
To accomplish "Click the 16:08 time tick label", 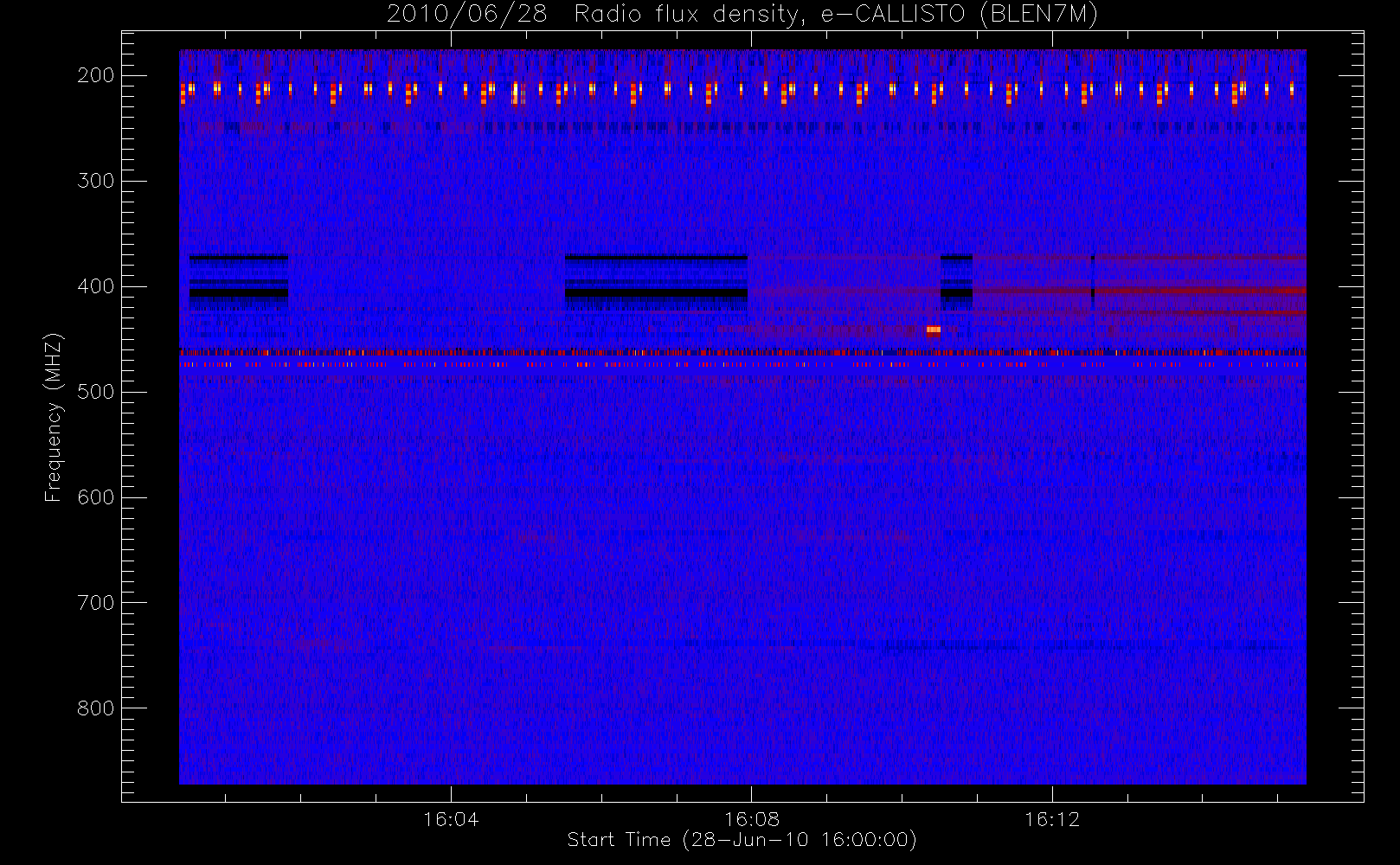I will 752,819.
